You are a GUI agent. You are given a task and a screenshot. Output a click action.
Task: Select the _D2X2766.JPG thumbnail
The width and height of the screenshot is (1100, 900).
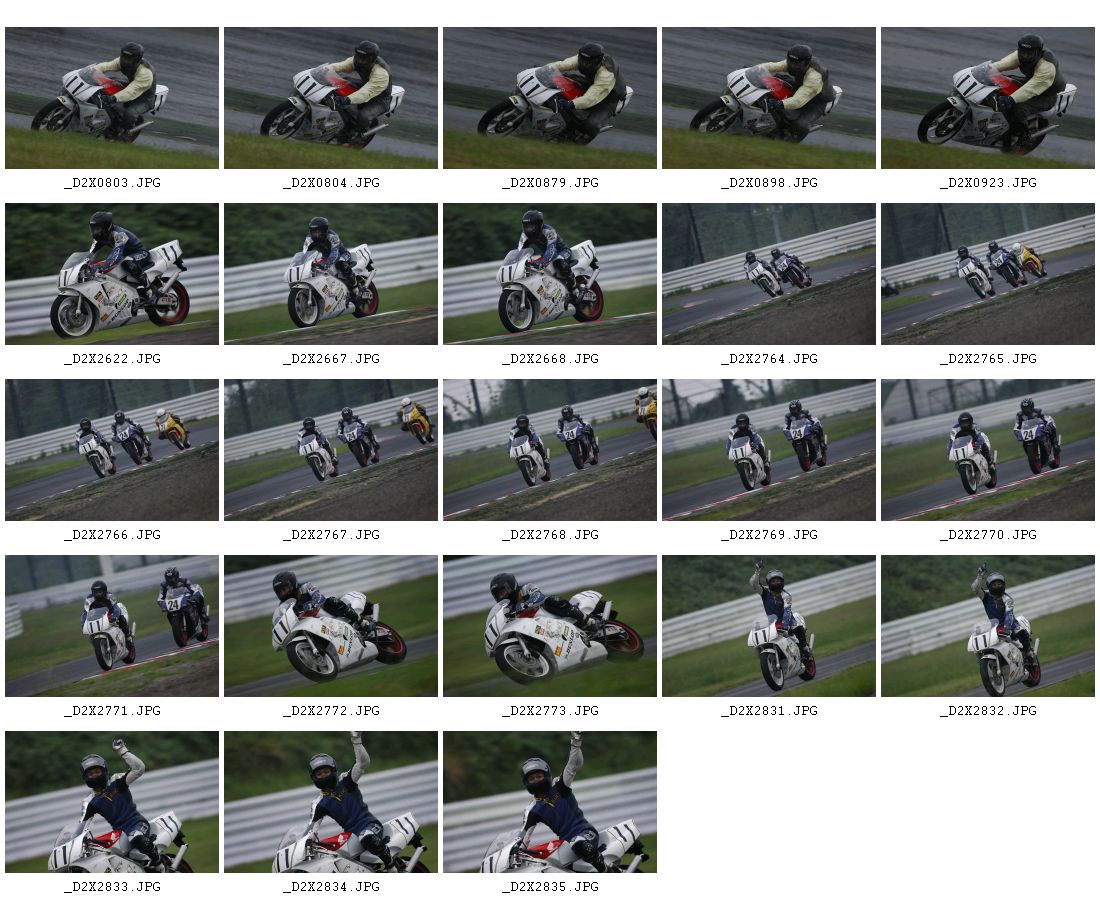pyautogui.click(x=112, y=450)
